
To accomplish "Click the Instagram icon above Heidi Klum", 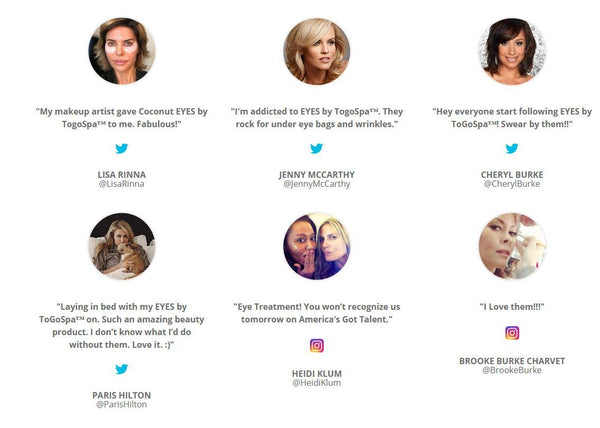I will pos(317,345).
